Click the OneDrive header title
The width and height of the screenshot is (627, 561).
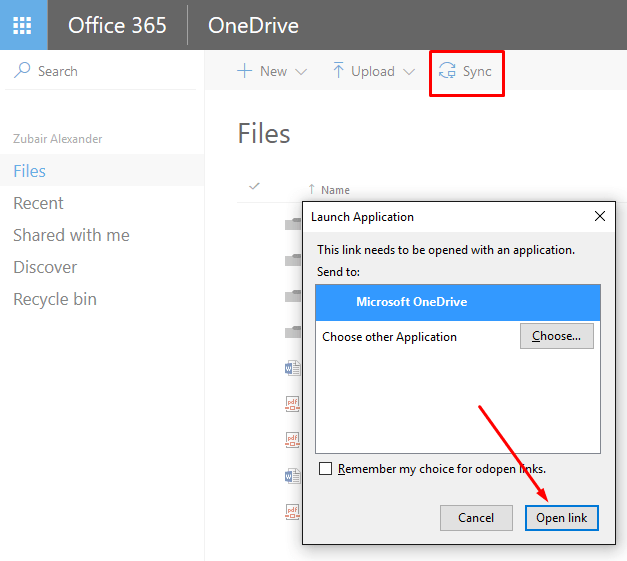tap(253, 26)
